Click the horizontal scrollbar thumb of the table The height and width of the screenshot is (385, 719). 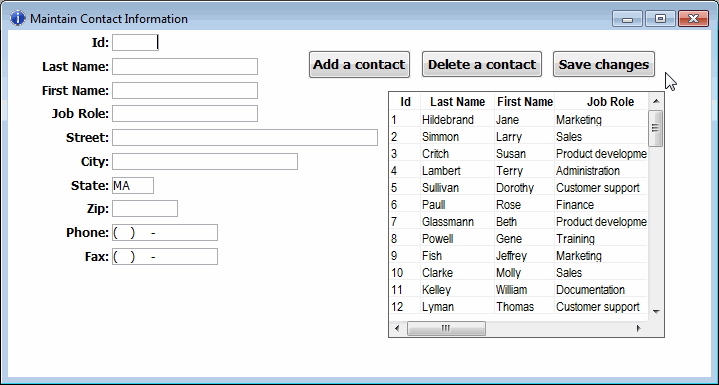click(446, 328)
